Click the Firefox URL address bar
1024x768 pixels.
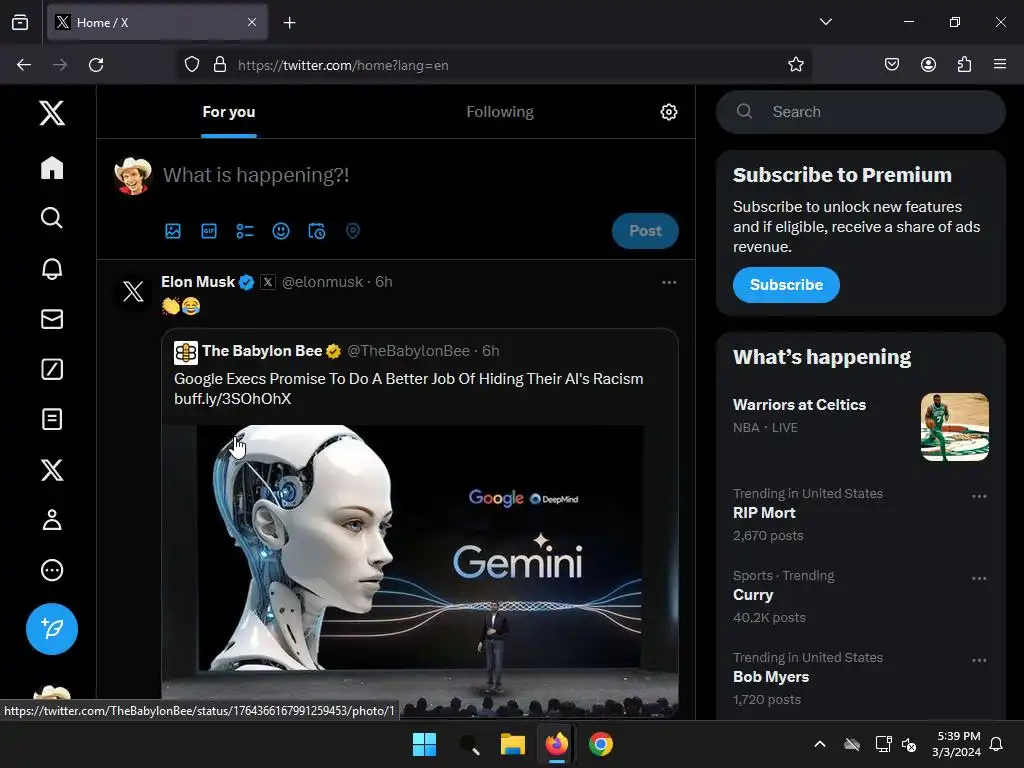pos(496,65)
